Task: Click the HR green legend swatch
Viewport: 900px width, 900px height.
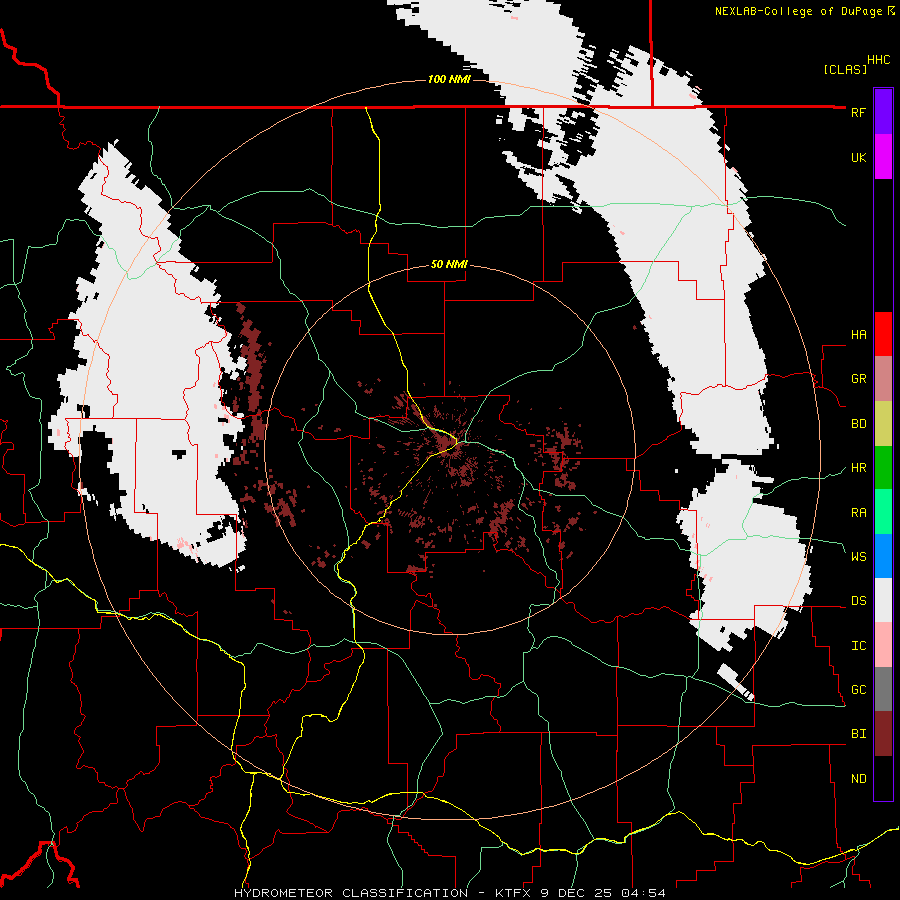Action: 883,467
